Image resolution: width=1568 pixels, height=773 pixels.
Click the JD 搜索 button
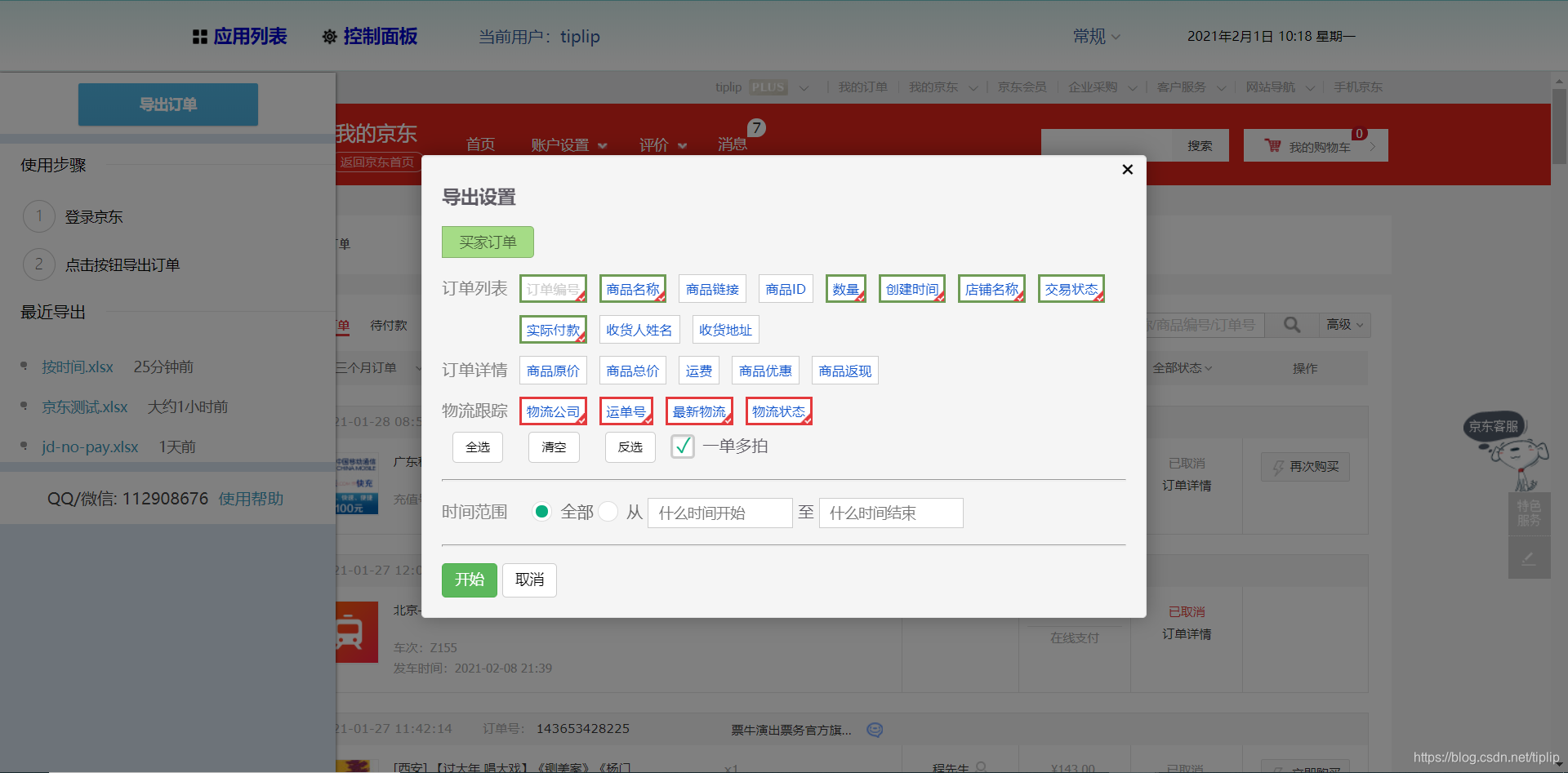(1200, 145)
